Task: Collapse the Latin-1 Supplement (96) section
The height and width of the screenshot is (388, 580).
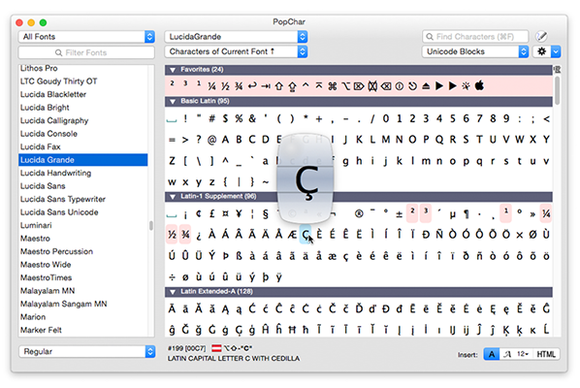Action: point(172,196)
